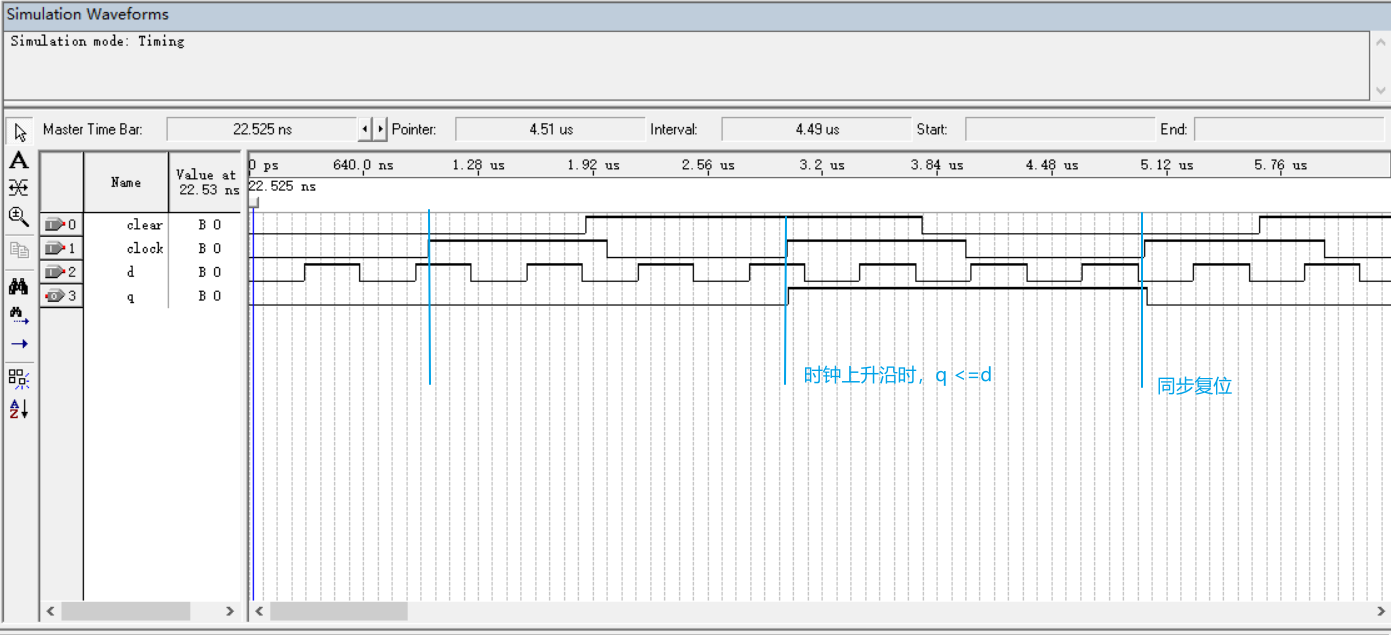
Task: Click Find Next binoculars-with-arrow icon
Action: [x=19, y=315]
